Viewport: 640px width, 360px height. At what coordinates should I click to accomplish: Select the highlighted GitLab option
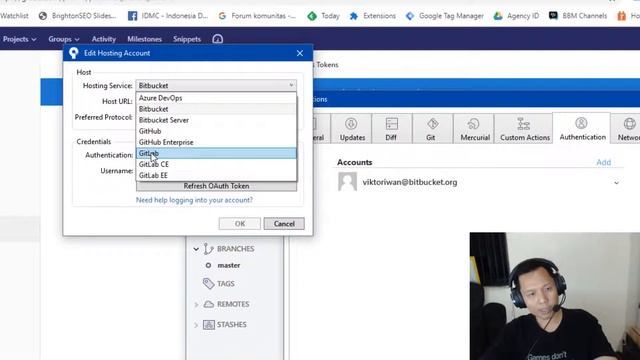(216, 153)
